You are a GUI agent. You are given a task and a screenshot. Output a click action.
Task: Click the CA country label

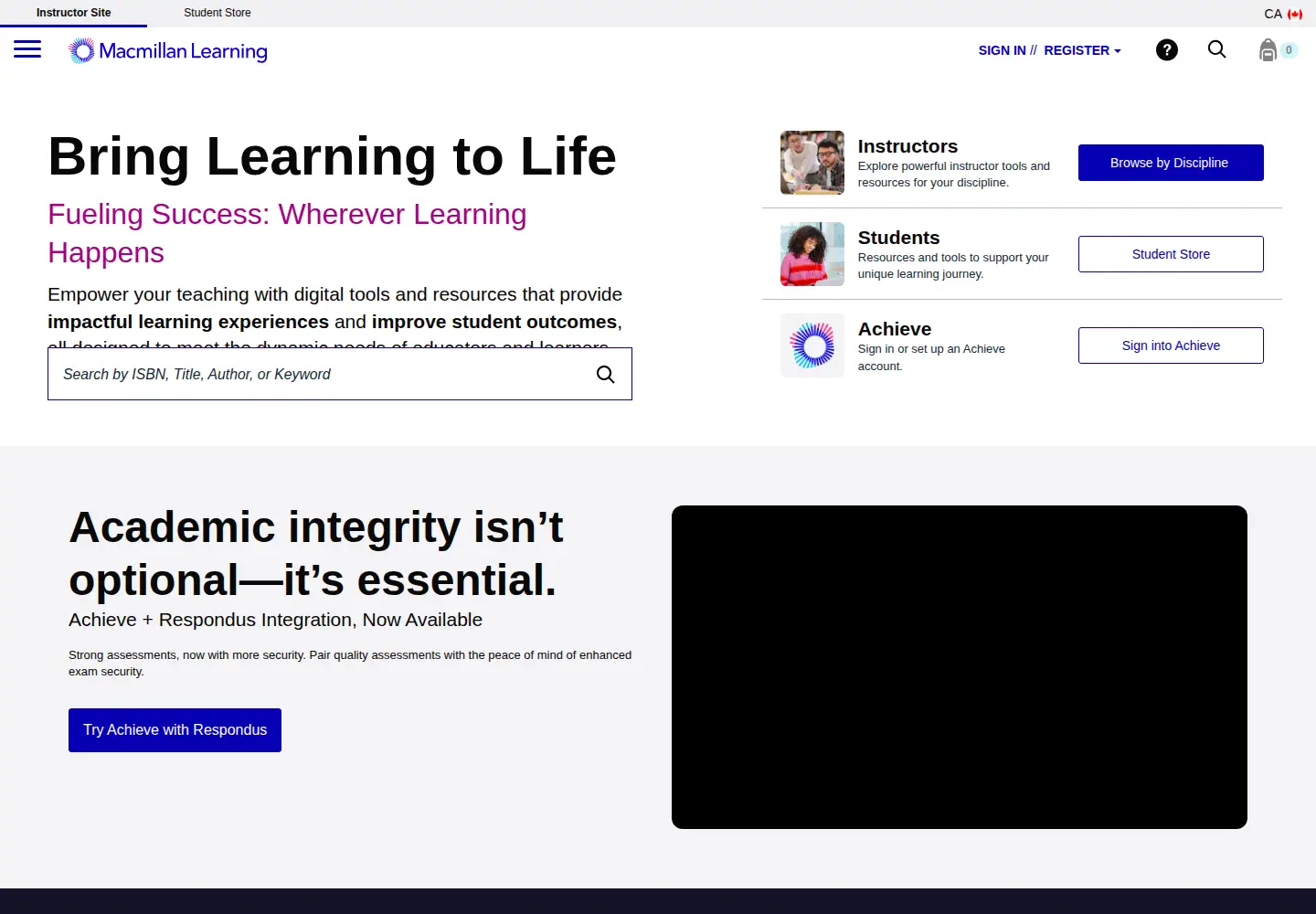pos(1273,14)
